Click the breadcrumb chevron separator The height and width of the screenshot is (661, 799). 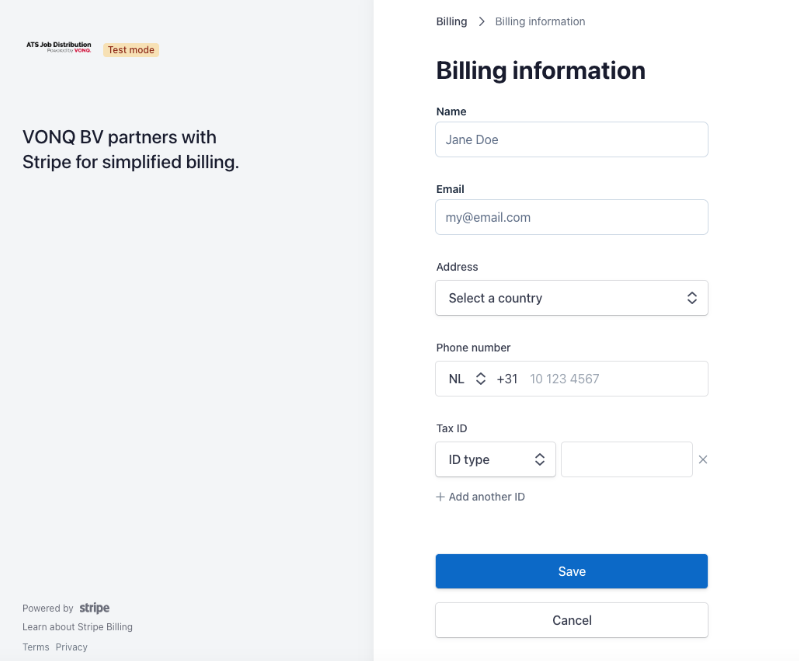click(x=482, y=21)
